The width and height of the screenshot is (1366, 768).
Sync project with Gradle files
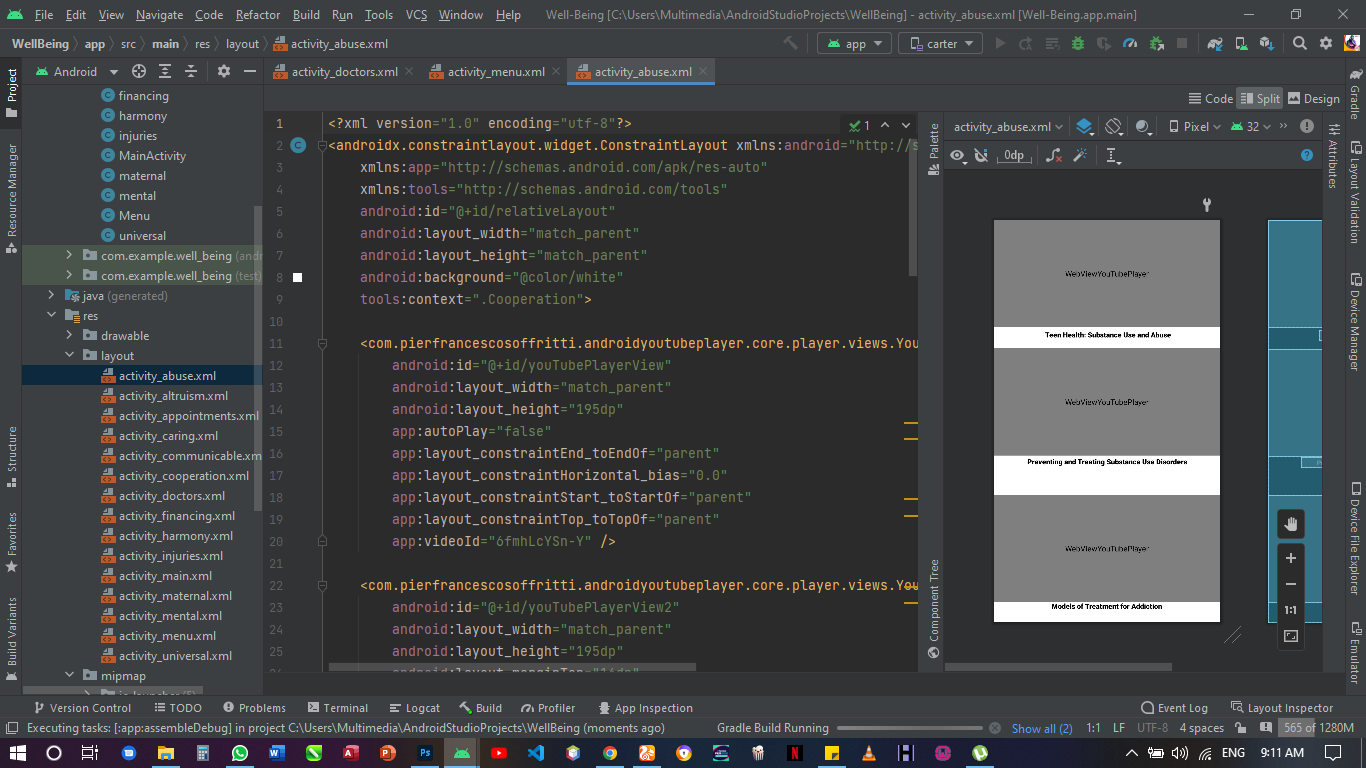(1215, 44)
